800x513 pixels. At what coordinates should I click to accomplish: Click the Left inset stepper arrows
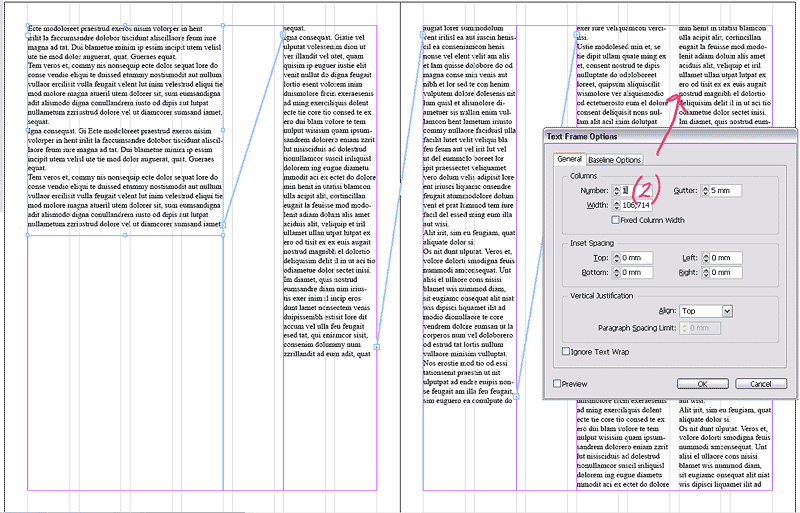pos(706,258)
